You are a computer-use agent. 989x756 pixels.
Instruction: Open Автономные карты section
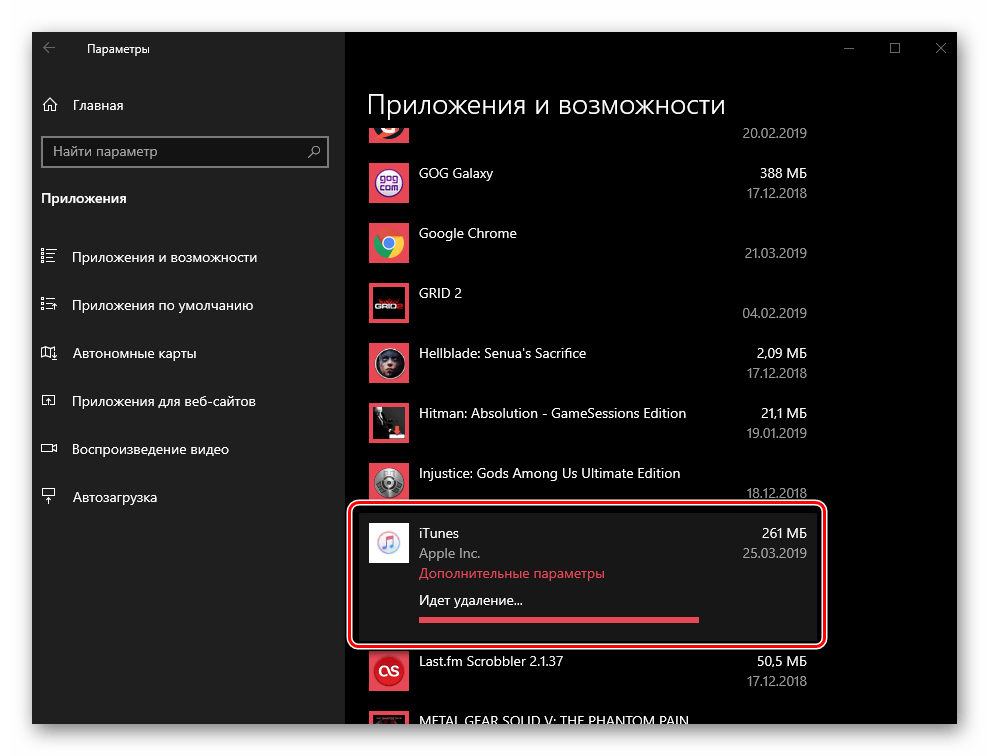134,353
